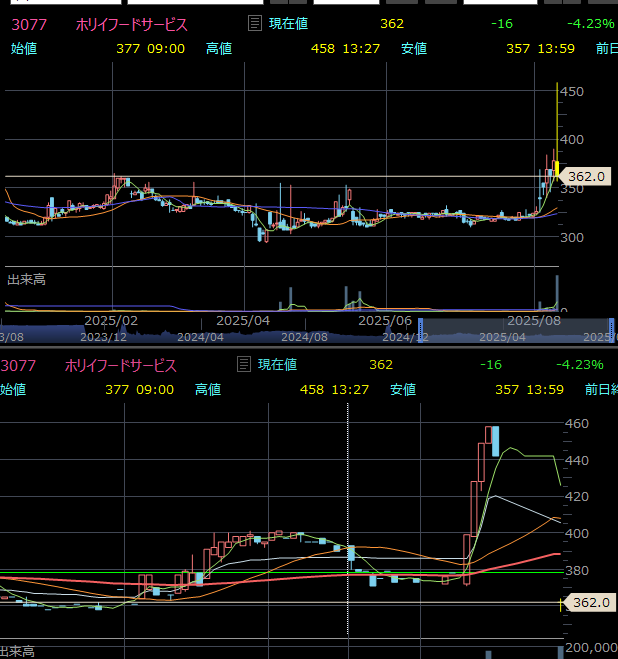Click ホリイフードサービス name in lower panel
Screen dimensions: 618x659
(x=121, y=366)
